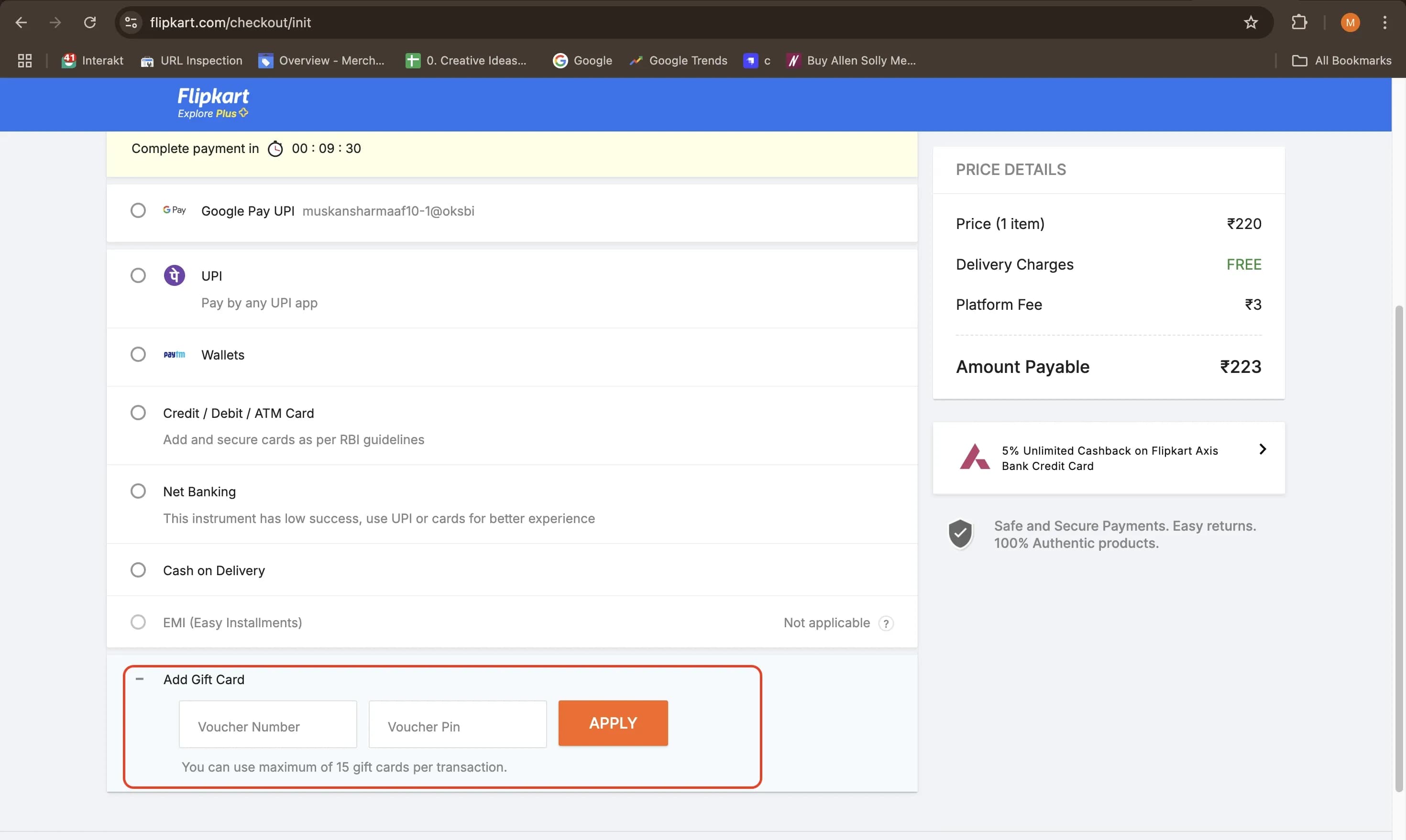The height and width of the screenshot is (840, 1406).
Task: Open the Chrome three-dot menu
Action: (x=1384, y=22)
